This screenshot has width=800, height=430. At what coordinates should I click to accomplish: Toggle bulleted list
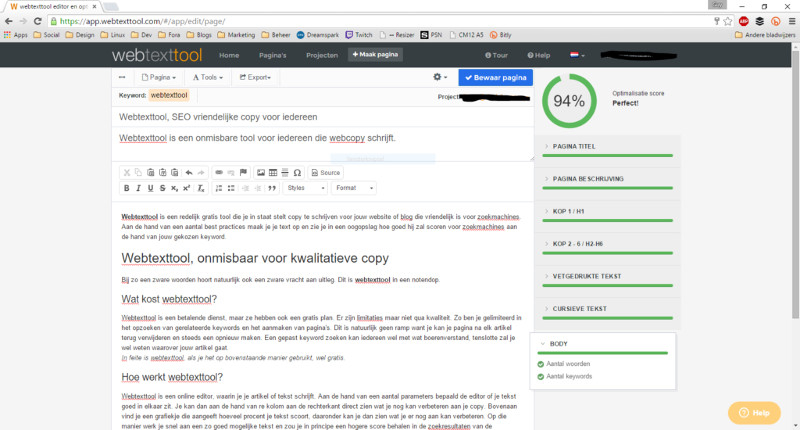point(231,188)
